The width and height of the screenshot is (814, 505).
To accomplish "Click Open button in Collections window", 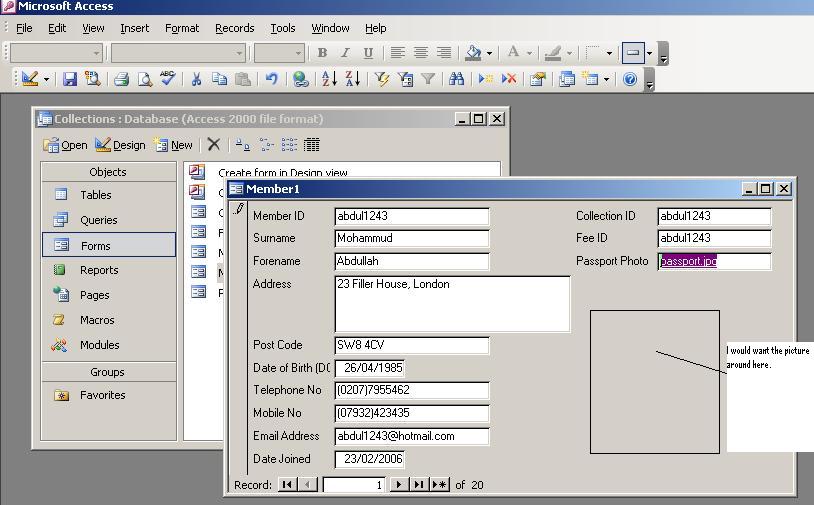I will pyautogui.click(x=65, y=145).
